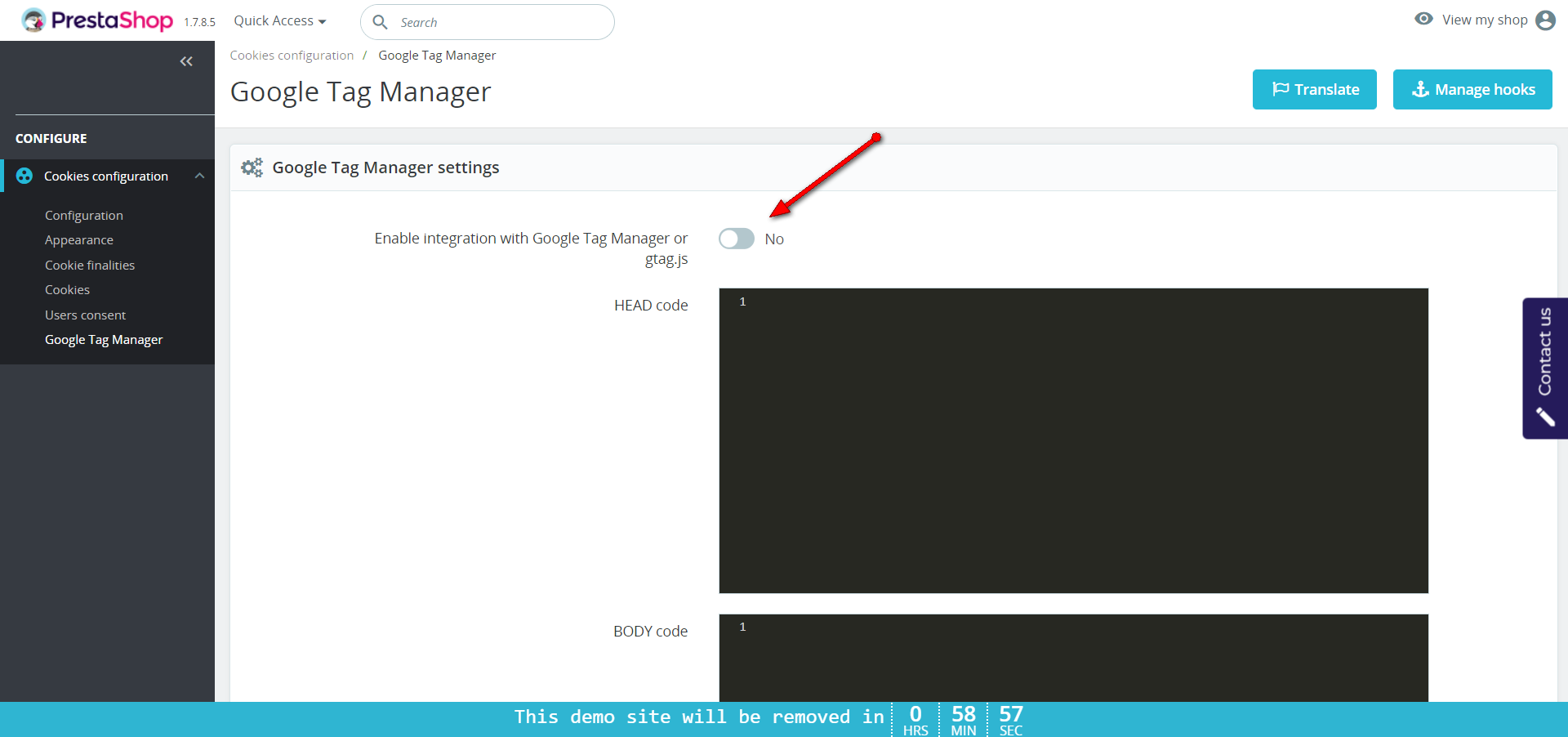This screenshot has width=1568, height=737.
Task: Open Cookie finalities in the sidebar
Action: click(90, 265)
